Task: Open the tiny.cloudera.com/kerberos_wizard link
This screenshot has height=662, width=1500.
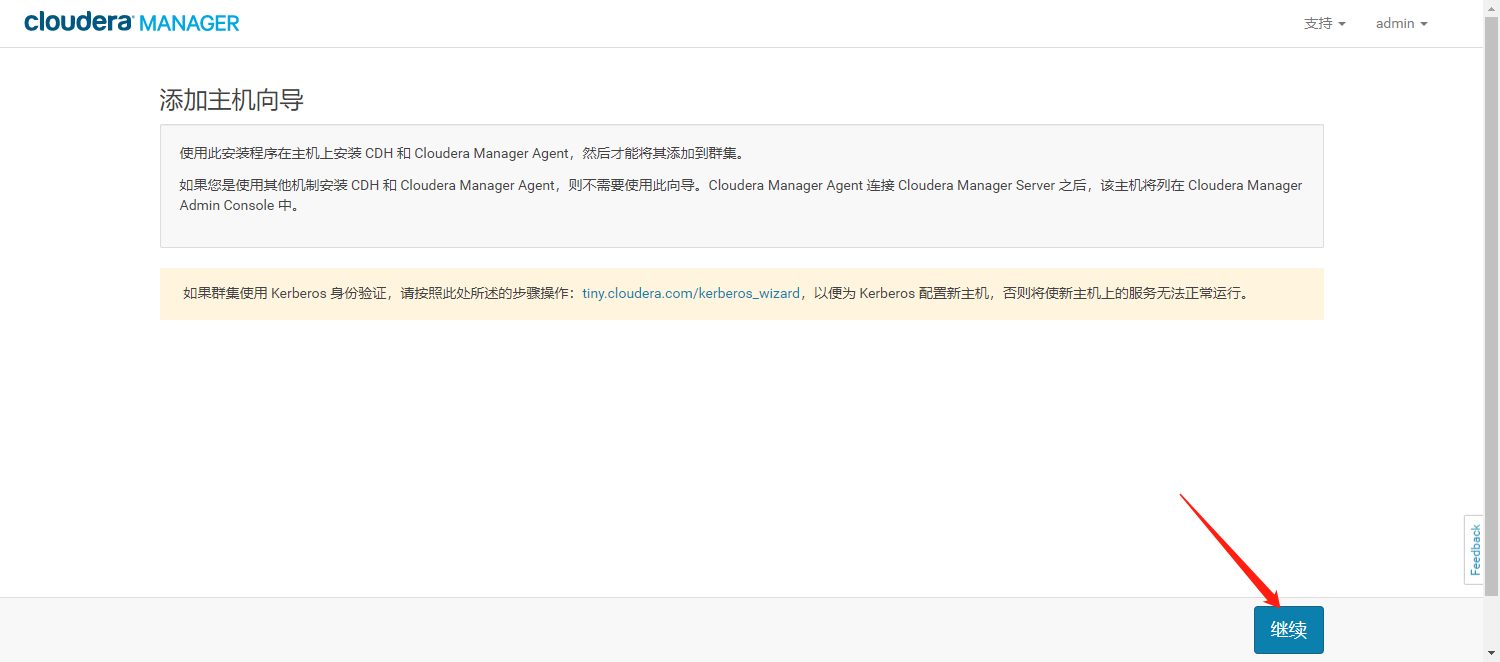Action: tap(691, 294)
